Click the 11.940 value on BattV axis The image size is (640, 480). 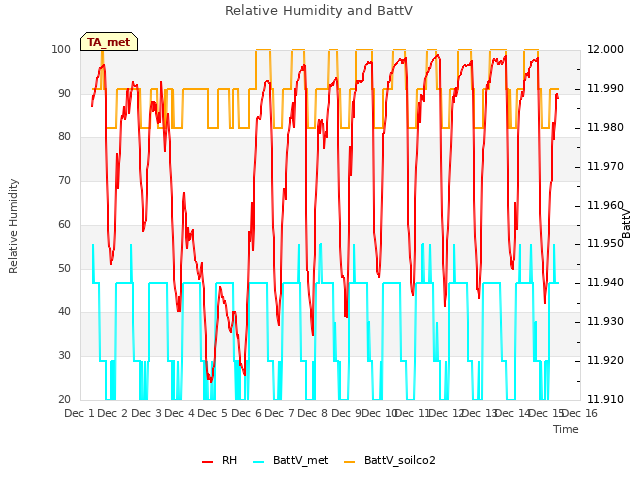(x=605, y=282)
